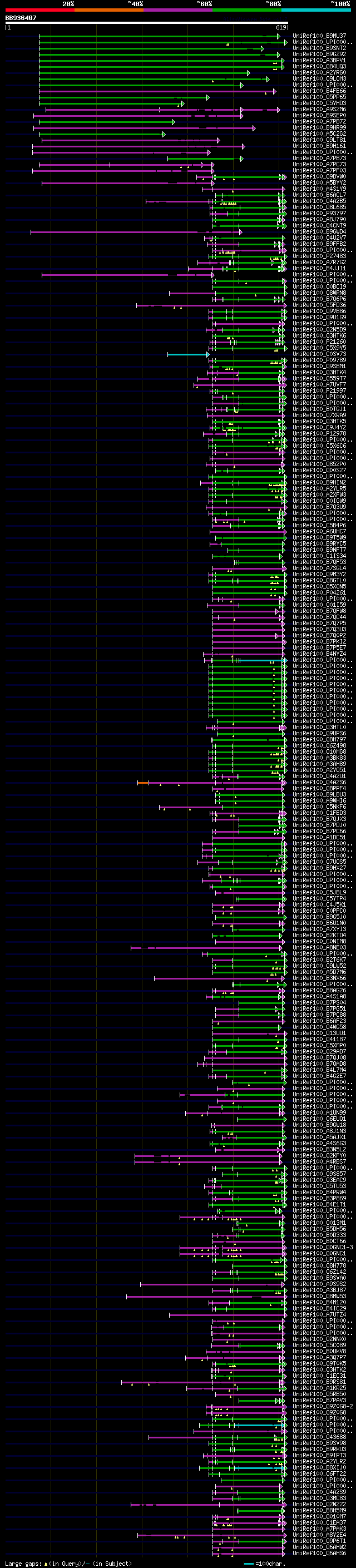Click the red 20% identity legend segment
The image size is (356, 1568).
click(x=40, y=10)
